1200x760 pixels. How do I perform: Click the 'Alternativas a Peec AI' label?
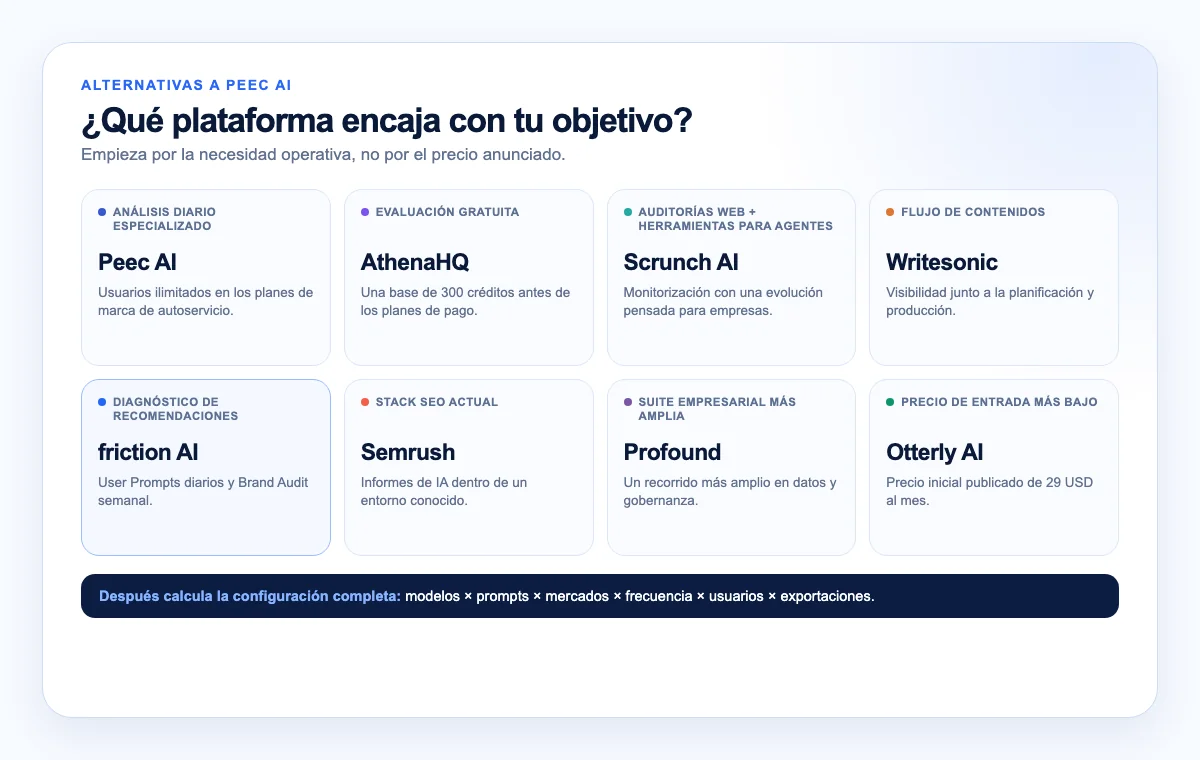tap(186, 86)
